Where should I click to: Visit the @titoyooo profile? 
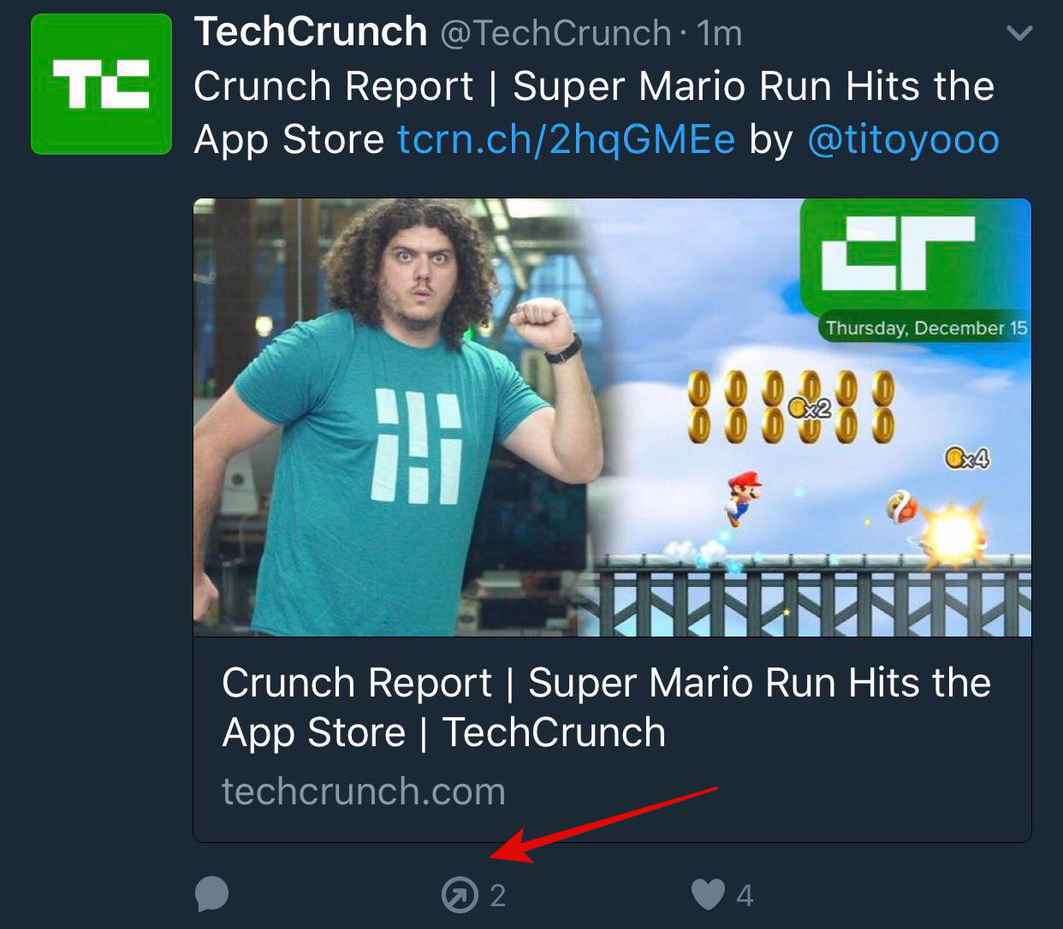pos(905,139)
